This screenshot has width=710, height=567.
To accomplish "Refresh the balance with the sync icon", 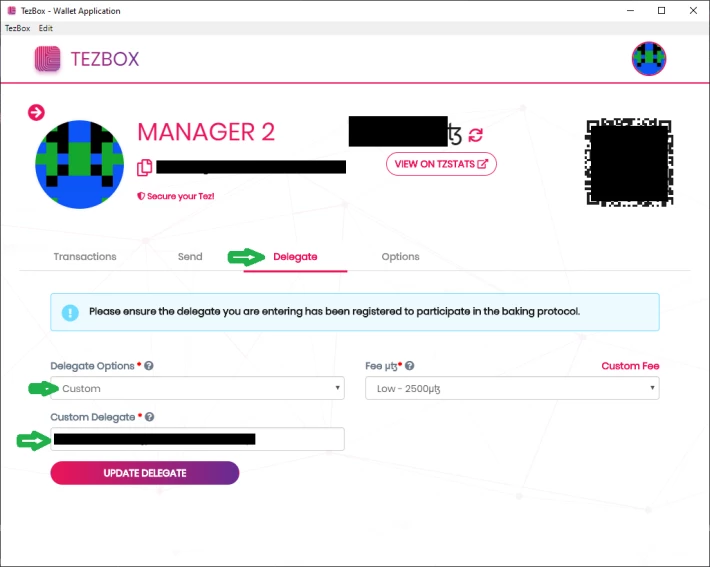I will coord(475,135).
